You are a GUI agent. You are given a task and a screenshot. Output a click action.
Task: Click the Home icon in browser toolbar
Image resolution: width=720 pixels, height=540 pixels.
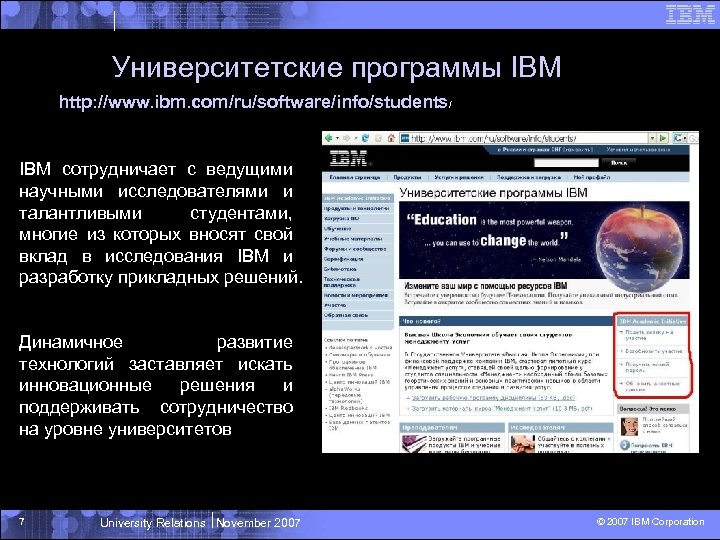[x=391, y=138]
